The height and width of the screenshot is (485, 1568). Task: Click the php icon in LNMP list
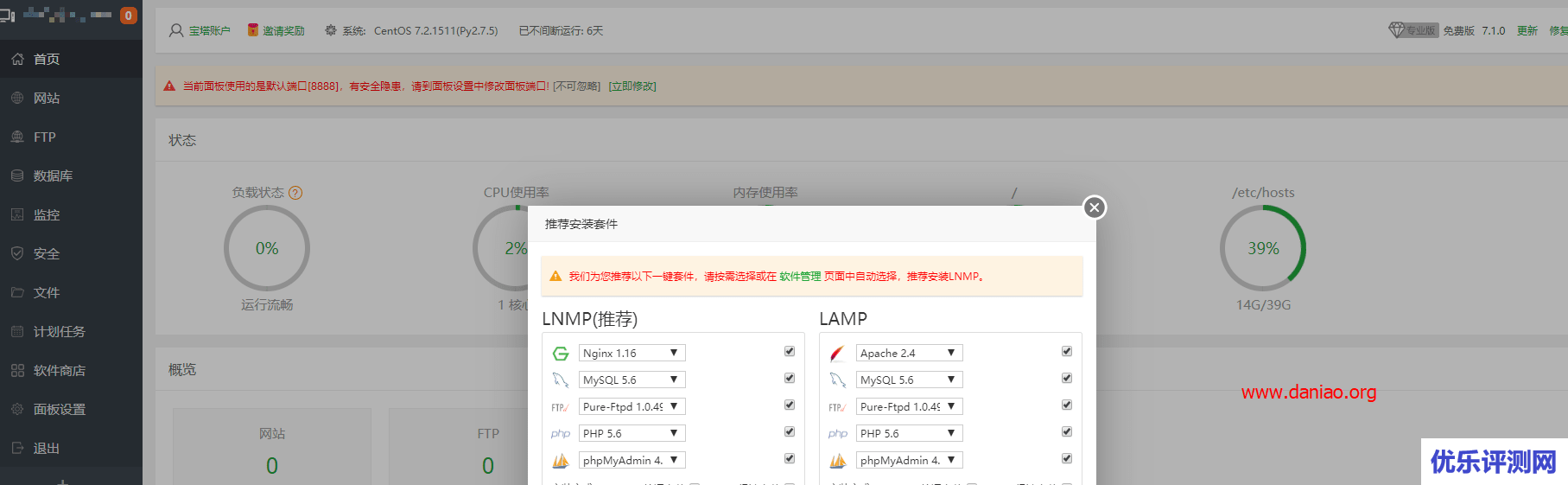[x=561, y=434]
